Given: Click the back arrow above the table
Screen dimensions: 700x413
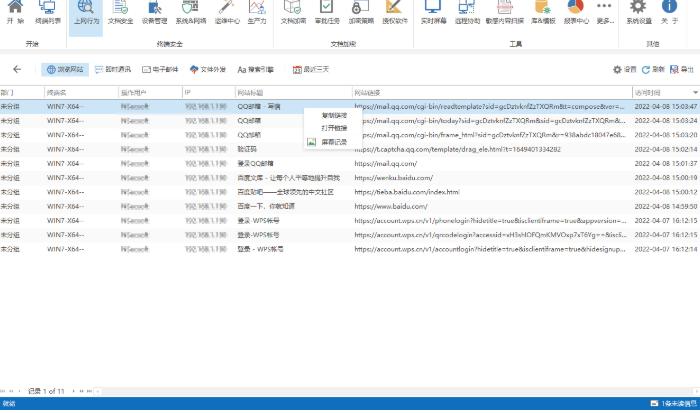Looking at the screenshot, I should tap(17, 70).
